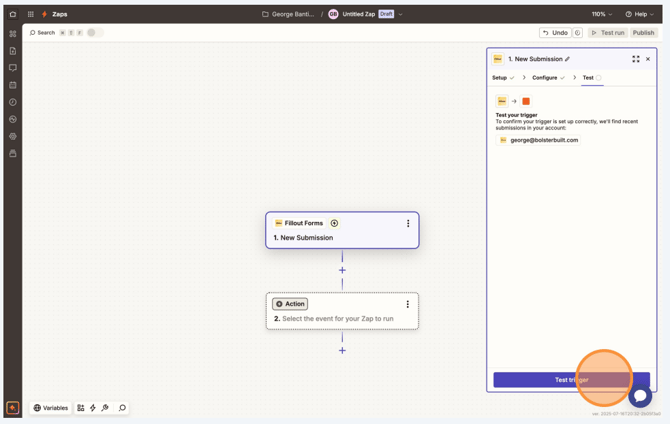The height and width of the screenshot is (424, 670).
Task: Expand the 110% zoom level dropdown
Action: coord(601,14)
